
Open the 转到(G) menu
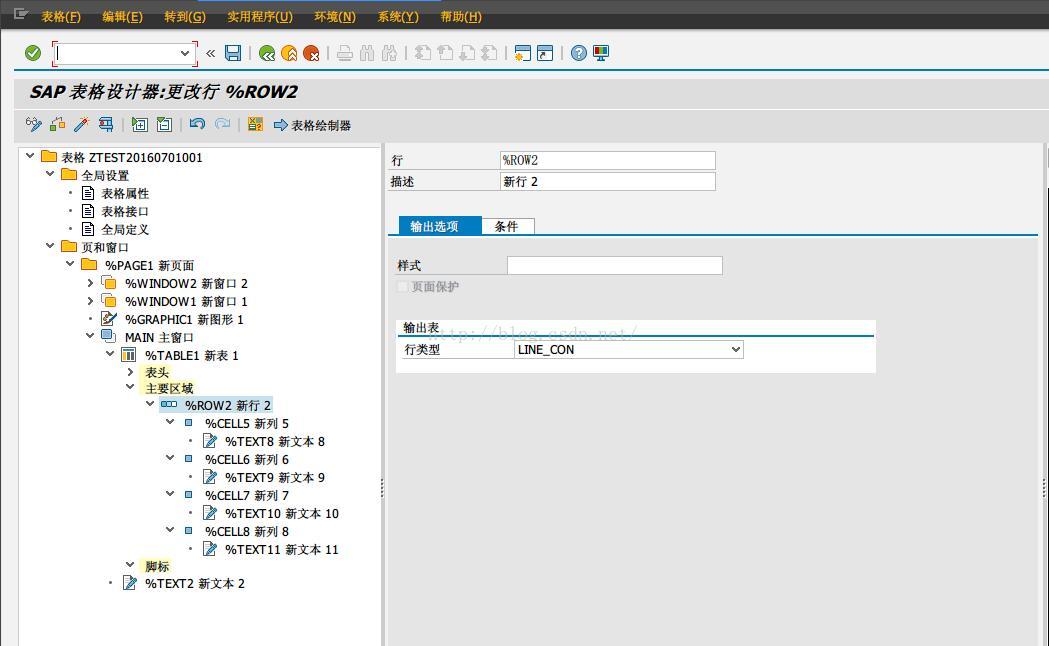[185, 17]
